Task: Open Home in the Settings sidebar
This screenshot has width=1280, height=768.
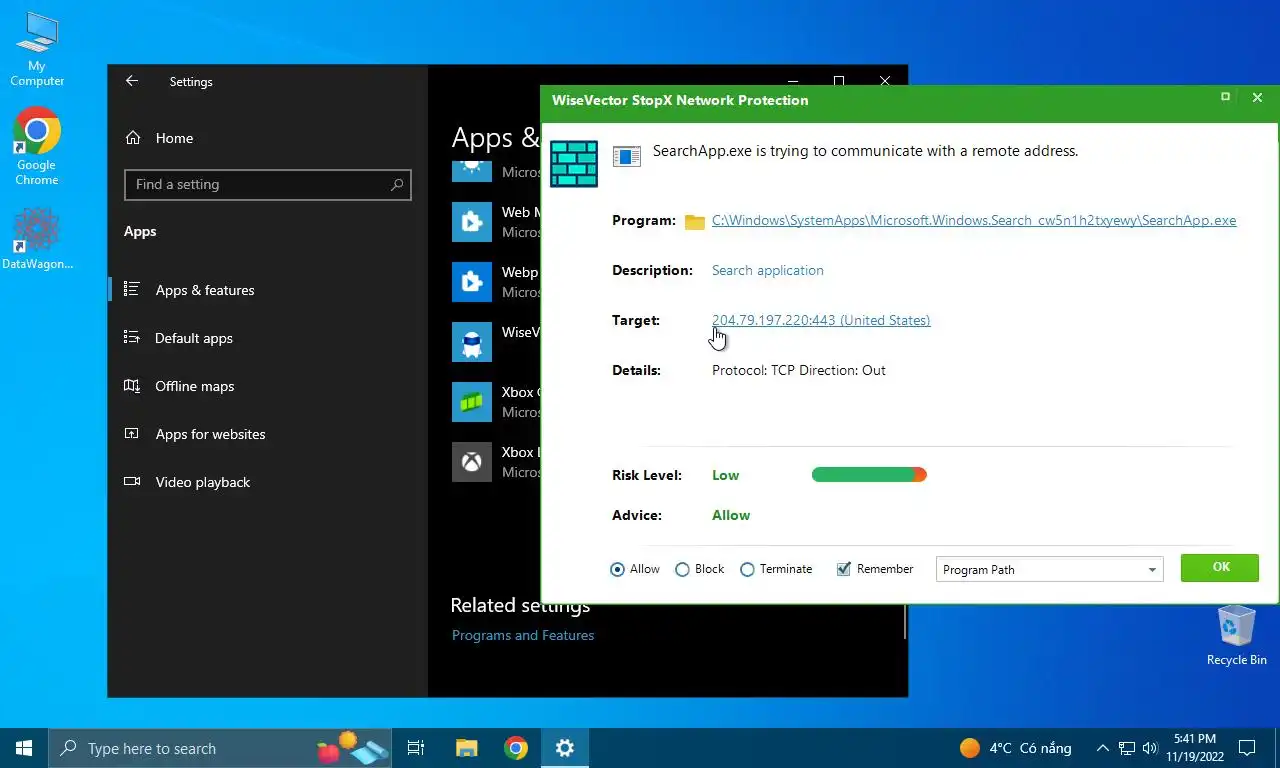Action: pyautogui.click(x=174, y=138)
